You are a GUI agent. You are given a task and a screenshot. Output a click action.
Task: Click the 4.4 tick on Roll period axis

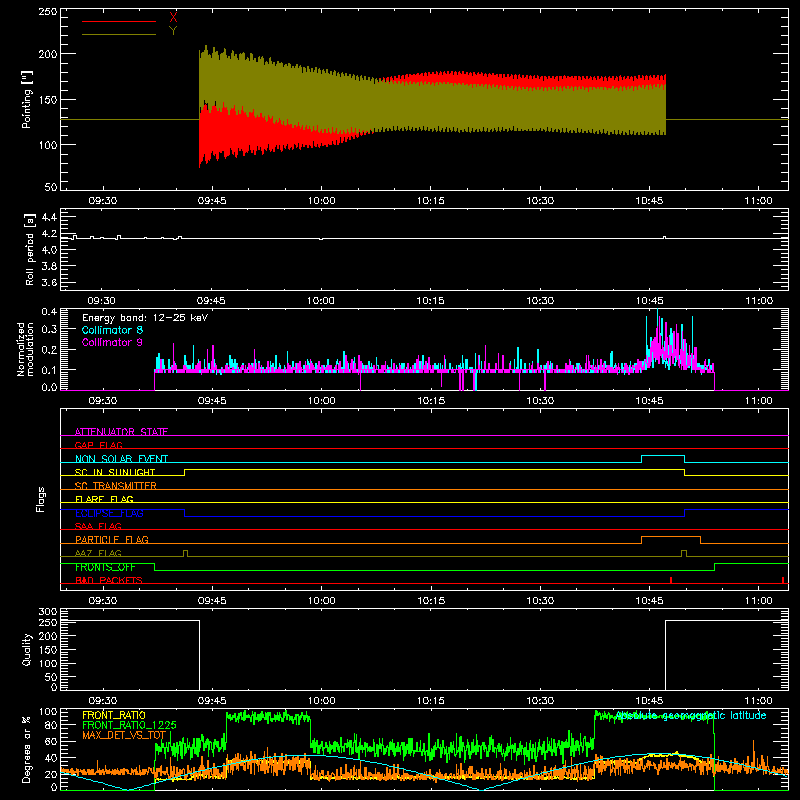click(49, 217)
